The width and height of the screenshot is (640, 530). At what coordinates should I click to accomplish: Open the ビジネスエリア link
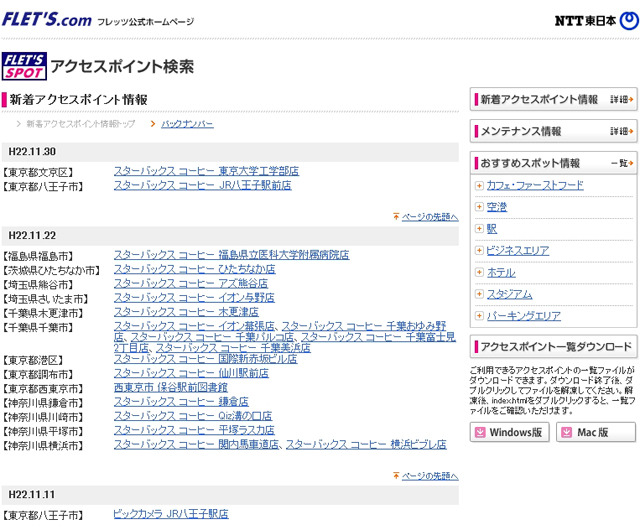coord(518,250)
